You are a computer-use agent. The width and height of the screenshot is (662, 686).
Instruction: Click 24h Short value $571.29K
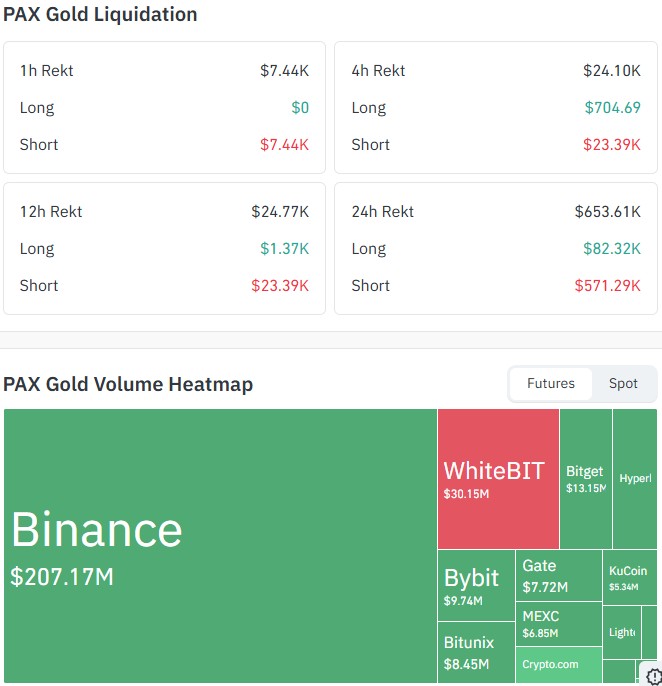[607, 286]
